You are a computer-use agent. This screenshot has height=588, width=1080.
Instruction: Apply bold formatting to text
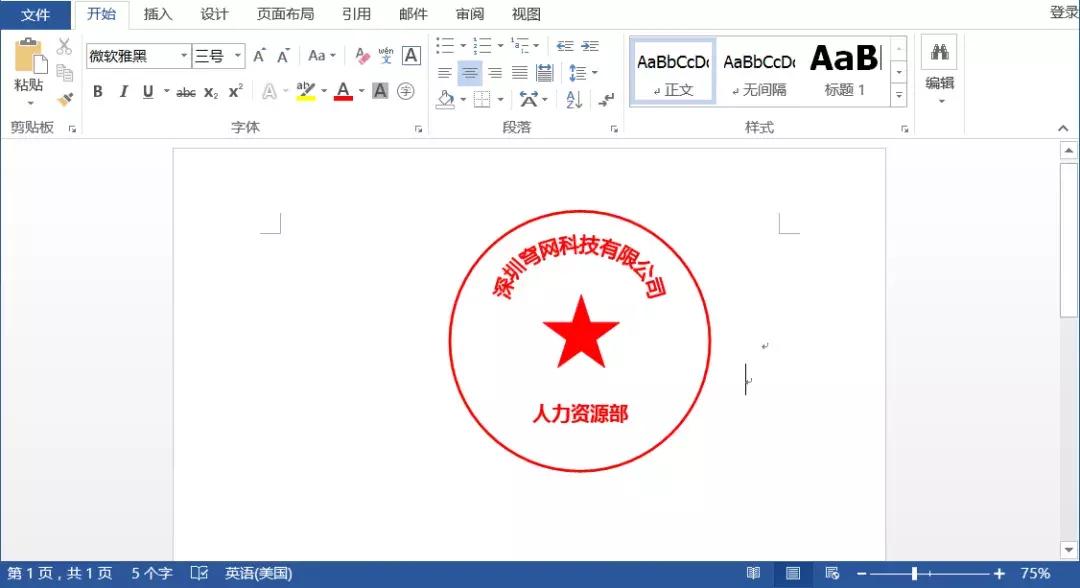pyautogui.click(x=98, y=91)
